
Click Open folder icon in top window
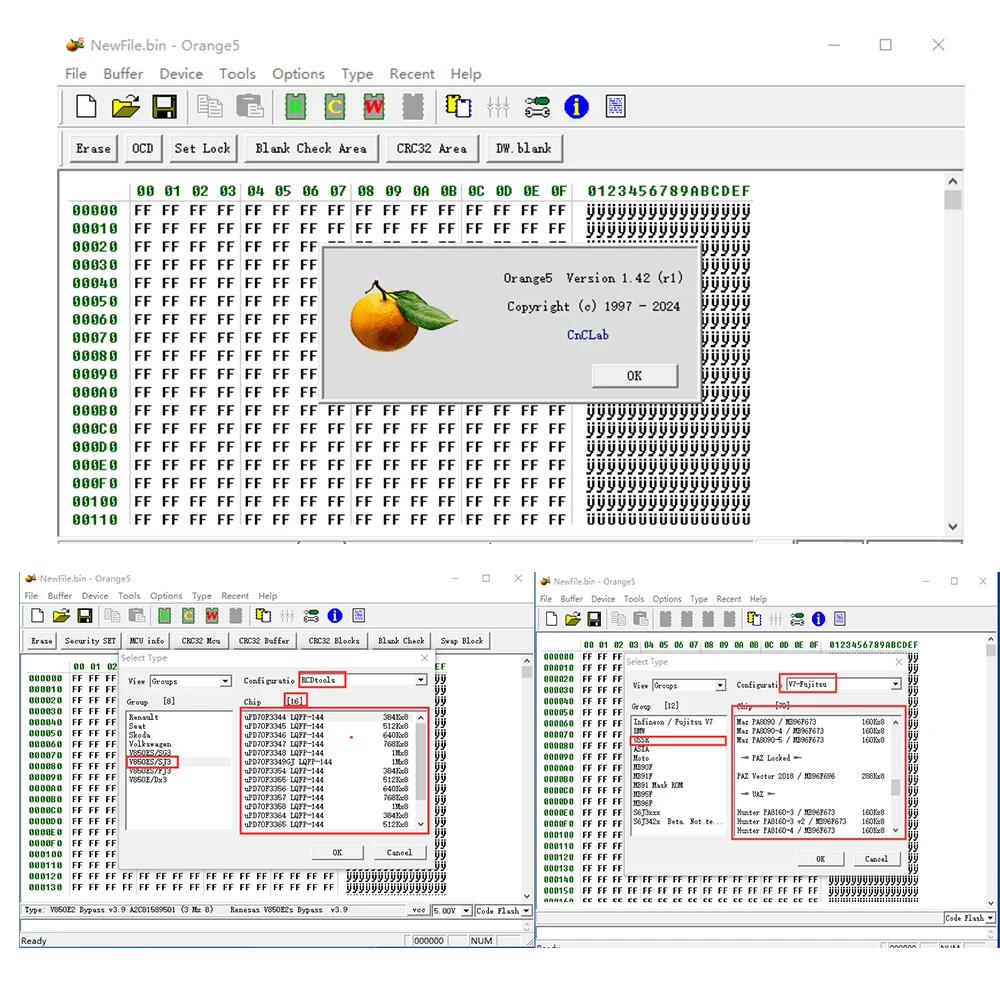(x=126, y=107)
